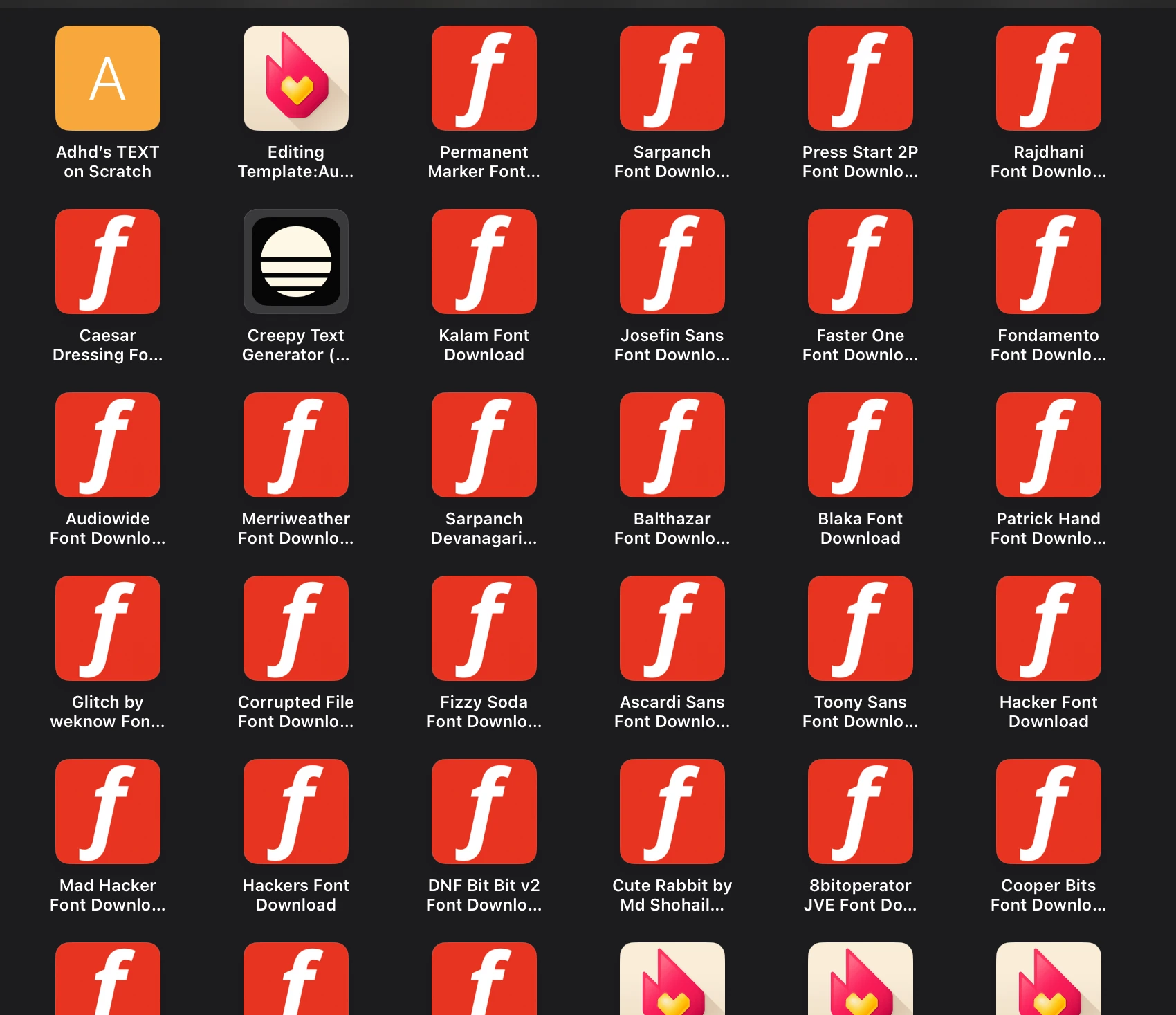Open the Editing Template app icon
Viewport: 1176px width, 1015px height.
pos(296,77)
